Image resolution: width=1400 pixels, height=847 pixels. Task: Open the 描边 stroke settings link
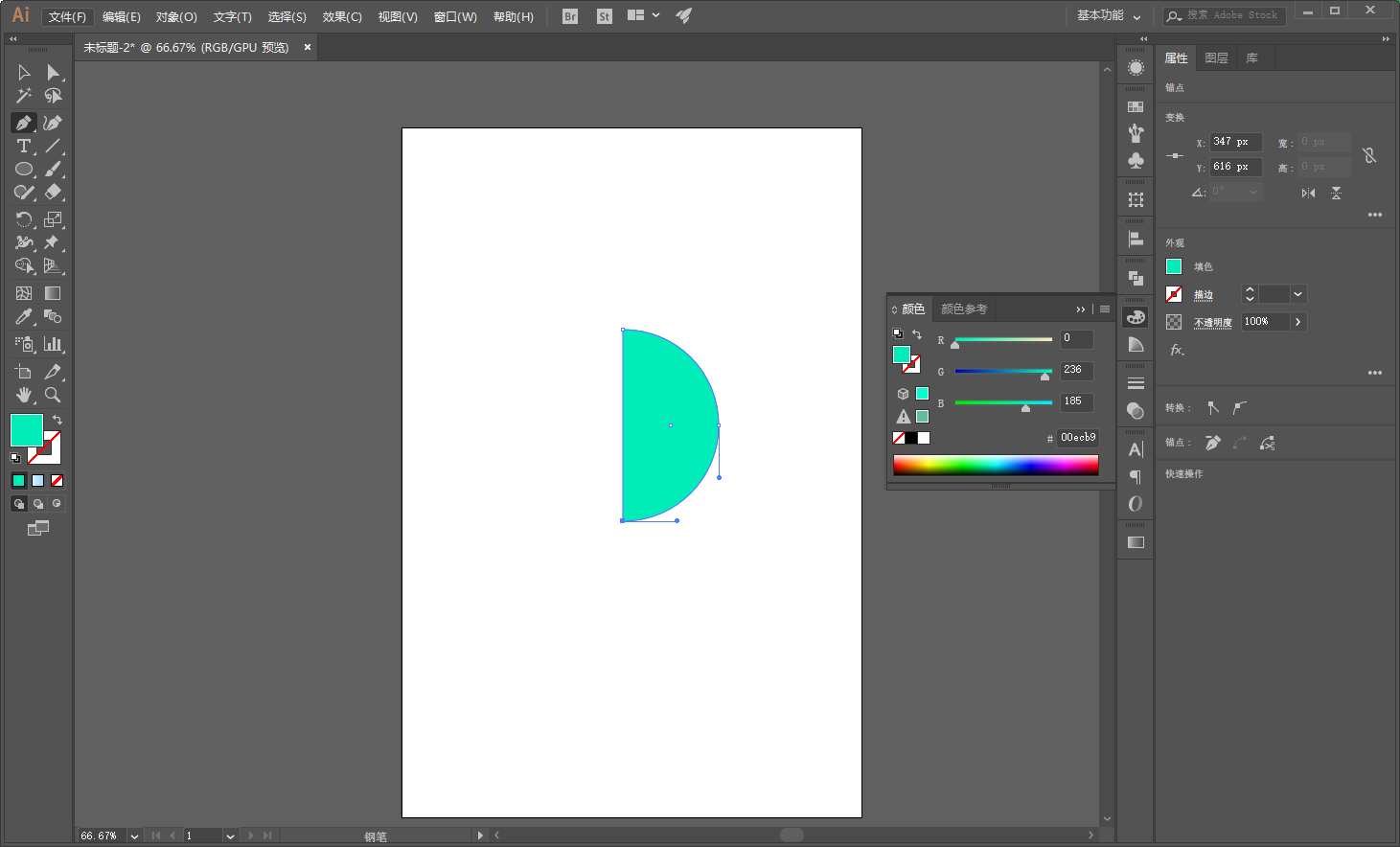pyautogui.click(x=1204, y=295)
